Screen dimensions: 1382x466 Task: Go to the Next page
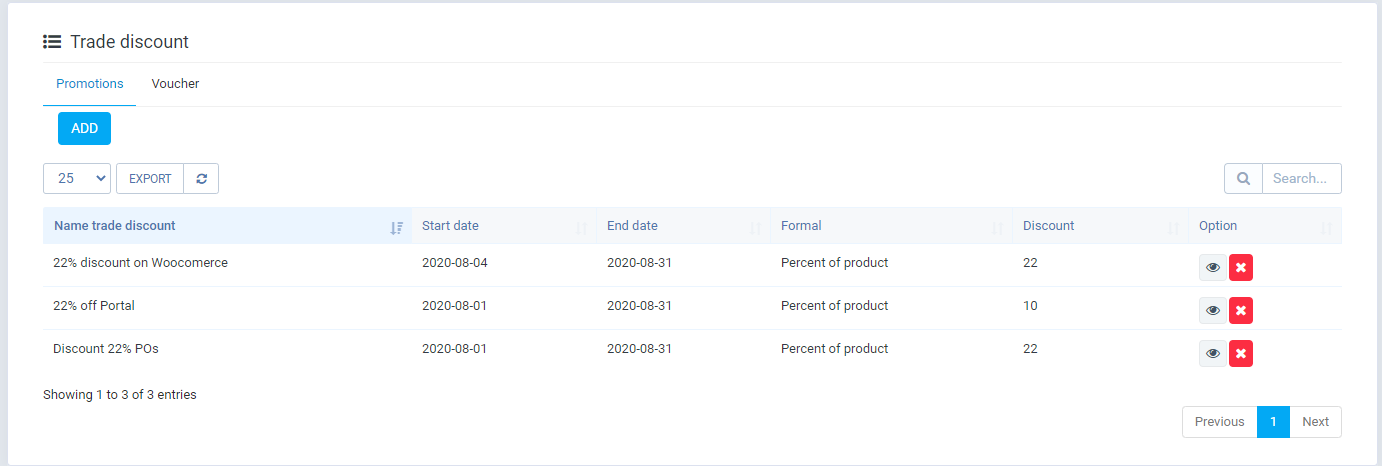[1315, 422]
